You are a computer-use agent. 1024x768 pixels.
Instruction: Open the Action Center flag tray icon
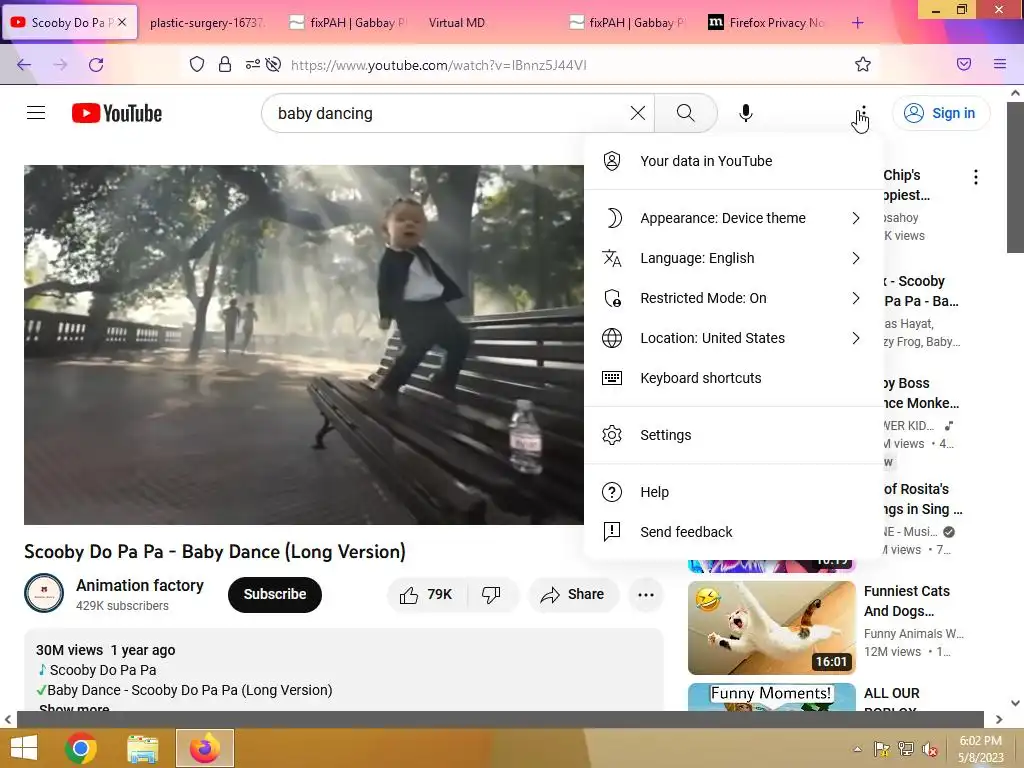pyautogui.click(x=881, y=749)
